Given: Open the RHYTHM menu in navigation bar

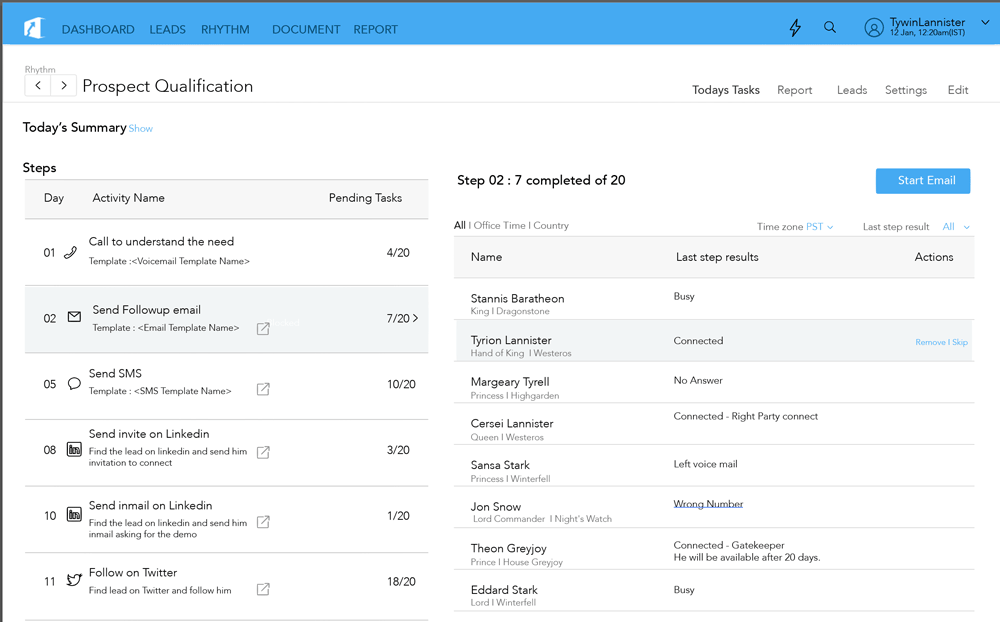Looking at the screenshot, I should click(225, 29).
